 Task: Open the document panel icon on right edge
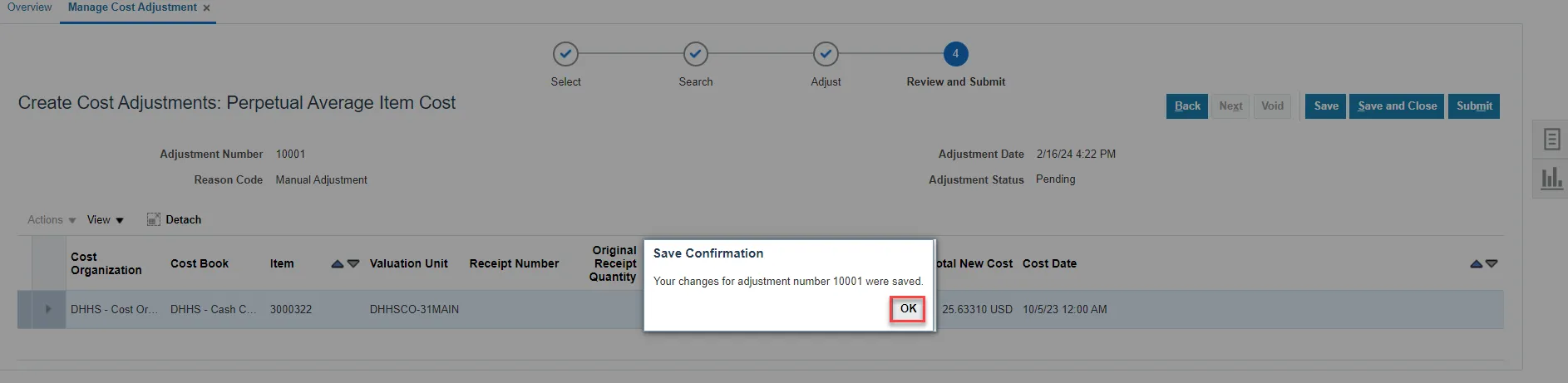tap(1551, 139)
